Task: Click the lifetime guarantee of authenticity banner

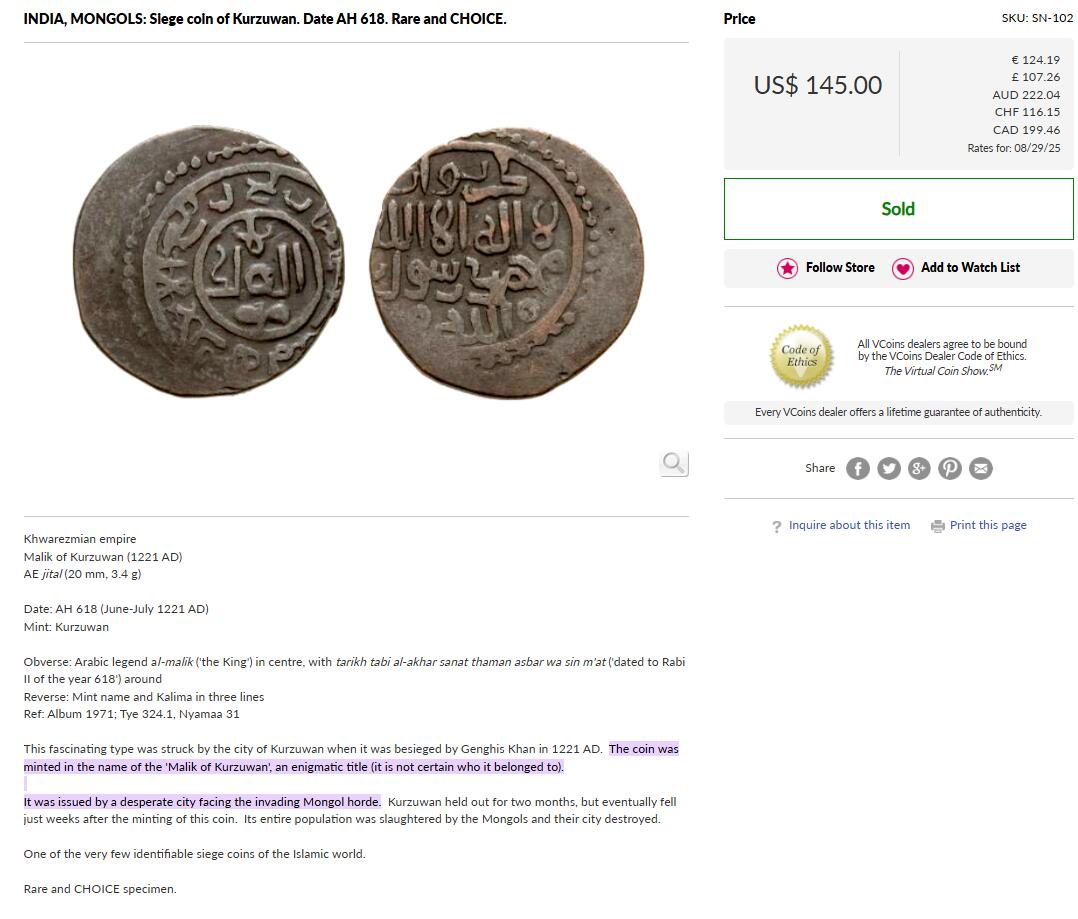Action: pyautogui.click(x=899, y=412)
